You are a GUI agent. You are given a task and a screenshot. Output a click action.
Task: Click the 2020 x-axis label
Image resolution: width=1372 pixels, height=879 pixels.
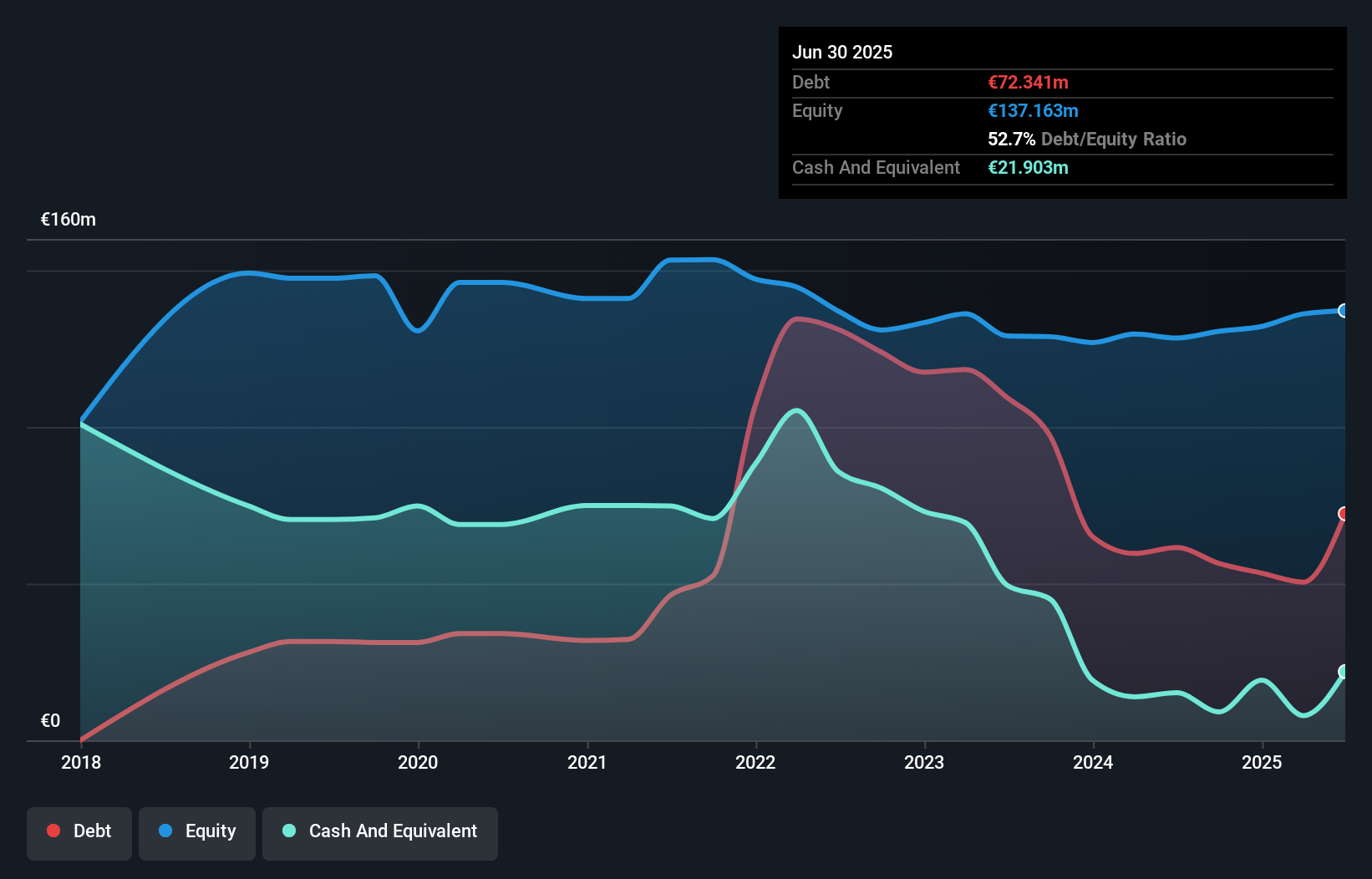(x=418, y=762)
